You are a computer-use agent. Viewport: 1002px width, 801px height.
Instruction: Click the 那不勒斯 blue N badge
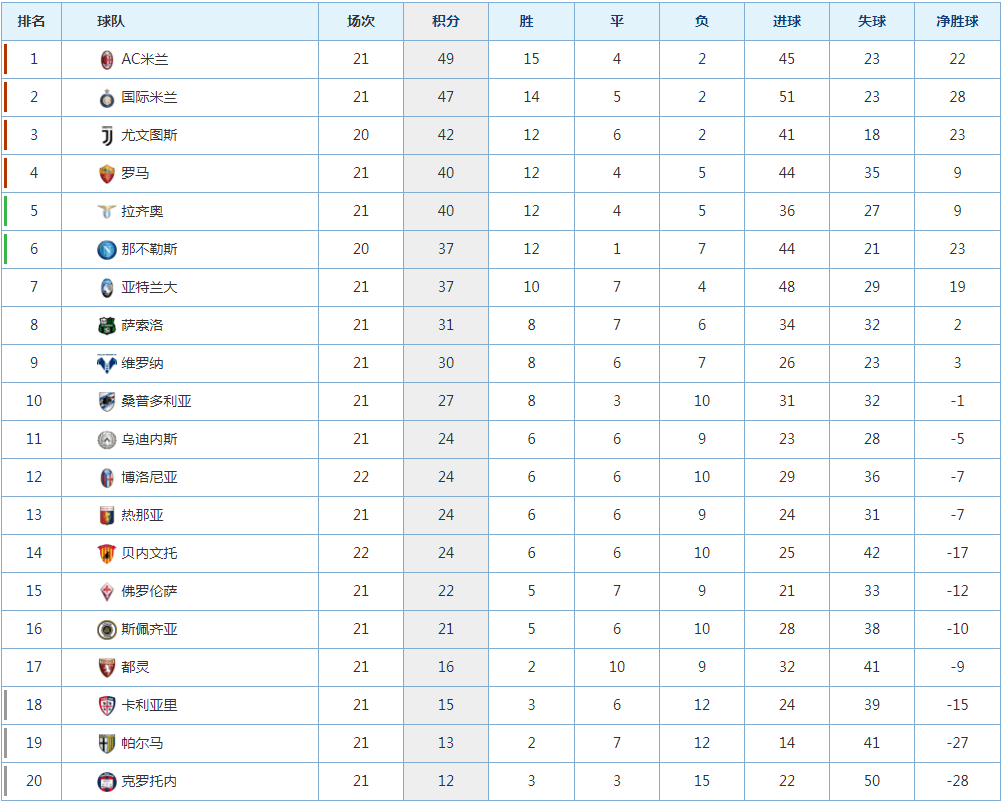coord(107,249)
